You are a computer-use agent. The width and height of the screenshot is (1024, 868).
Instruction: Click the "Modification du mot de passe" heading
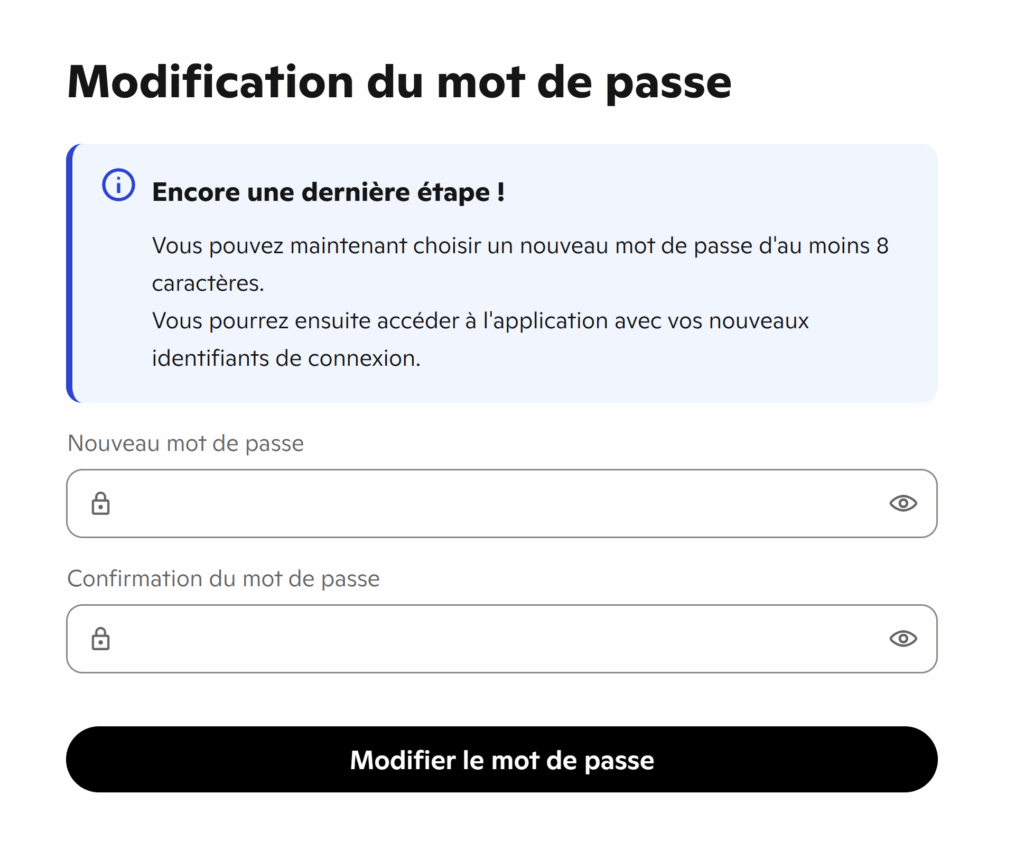[399, 82]
